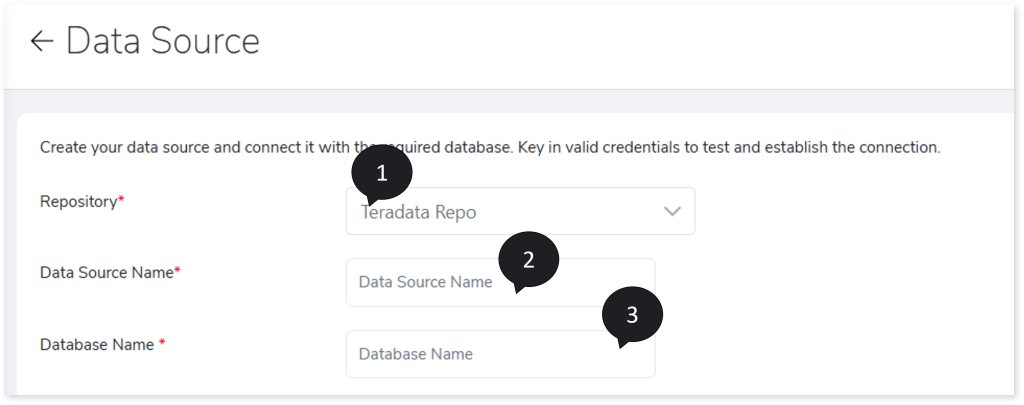The height and width of the screenshot is (405, 1024).
Task: Focus the Data Source Name input field
Action: [x=430, y=283]
